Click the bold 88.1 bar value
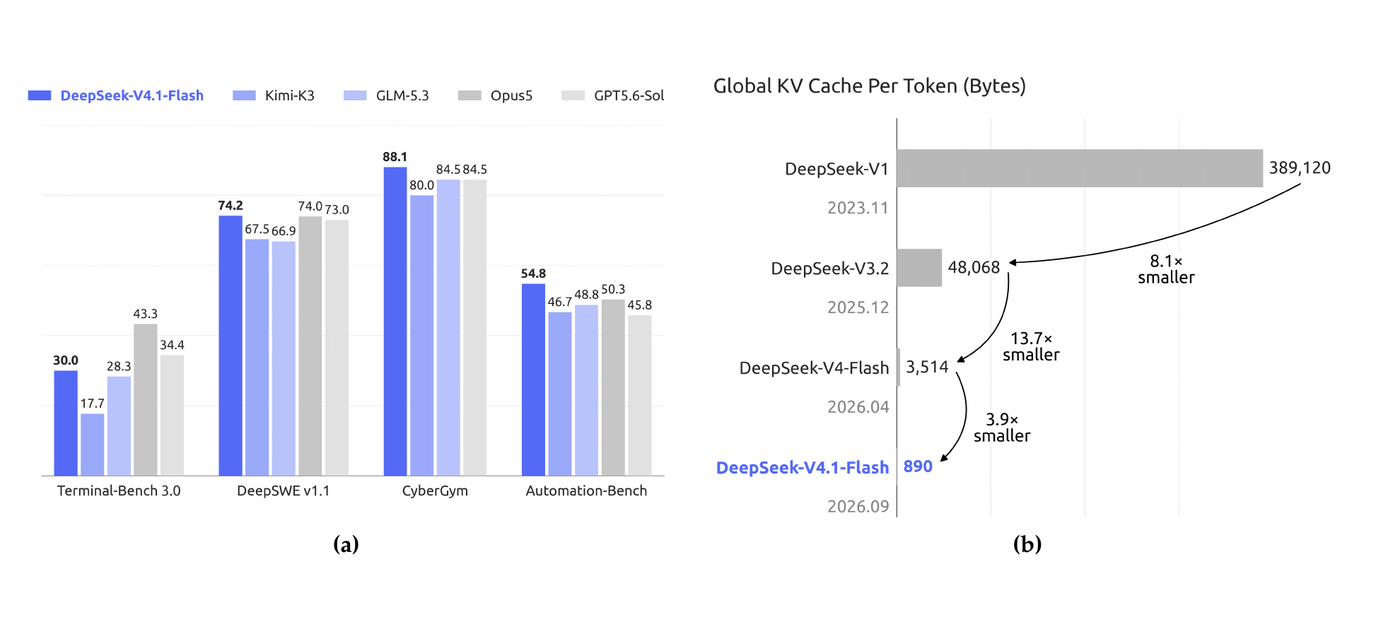This screenshot has height=636, width=1400. tap(396, 157)
